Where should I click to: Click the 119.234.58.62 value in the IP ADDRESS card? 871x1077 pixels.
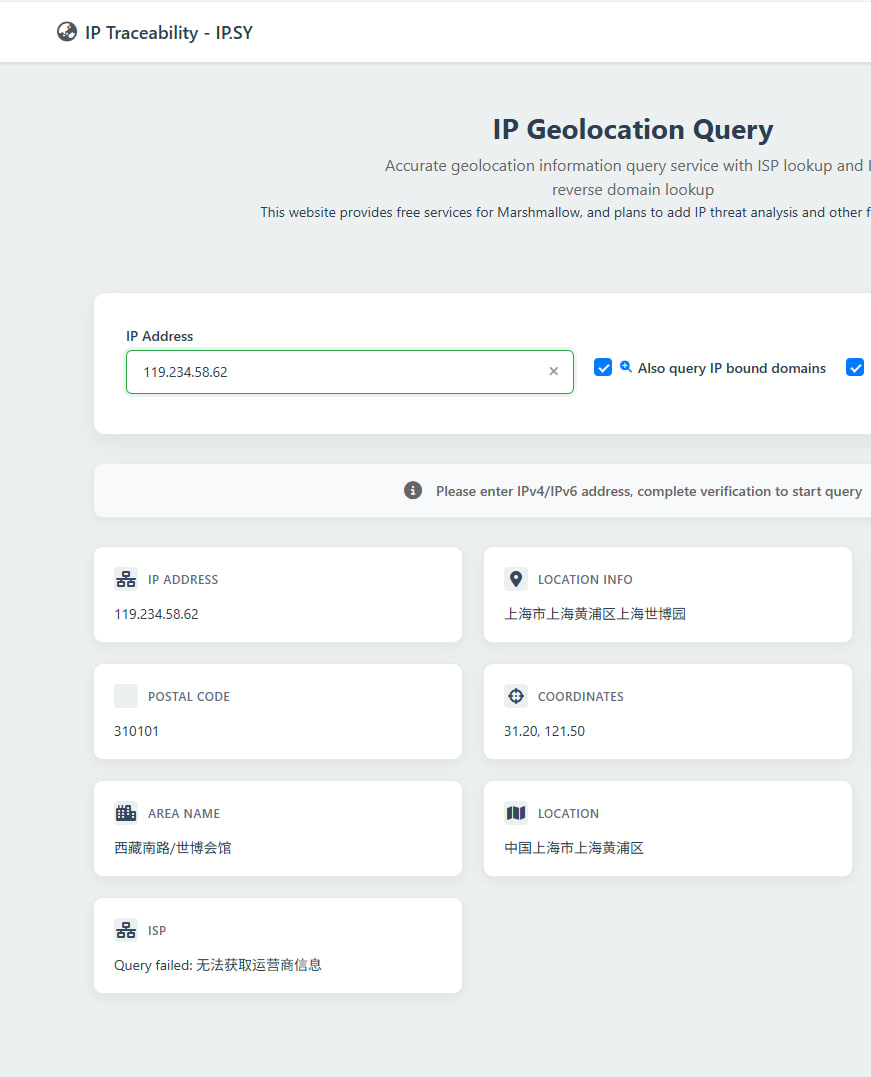pos(156,614)
